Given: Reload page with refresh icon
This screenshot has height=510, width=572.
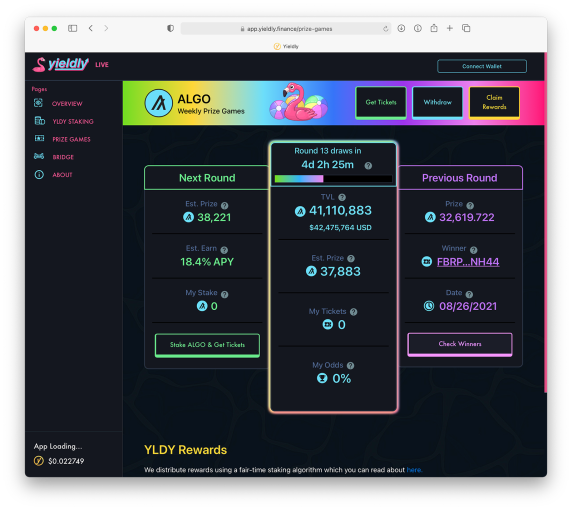Looking at the screenshot, I should point(386,29).
